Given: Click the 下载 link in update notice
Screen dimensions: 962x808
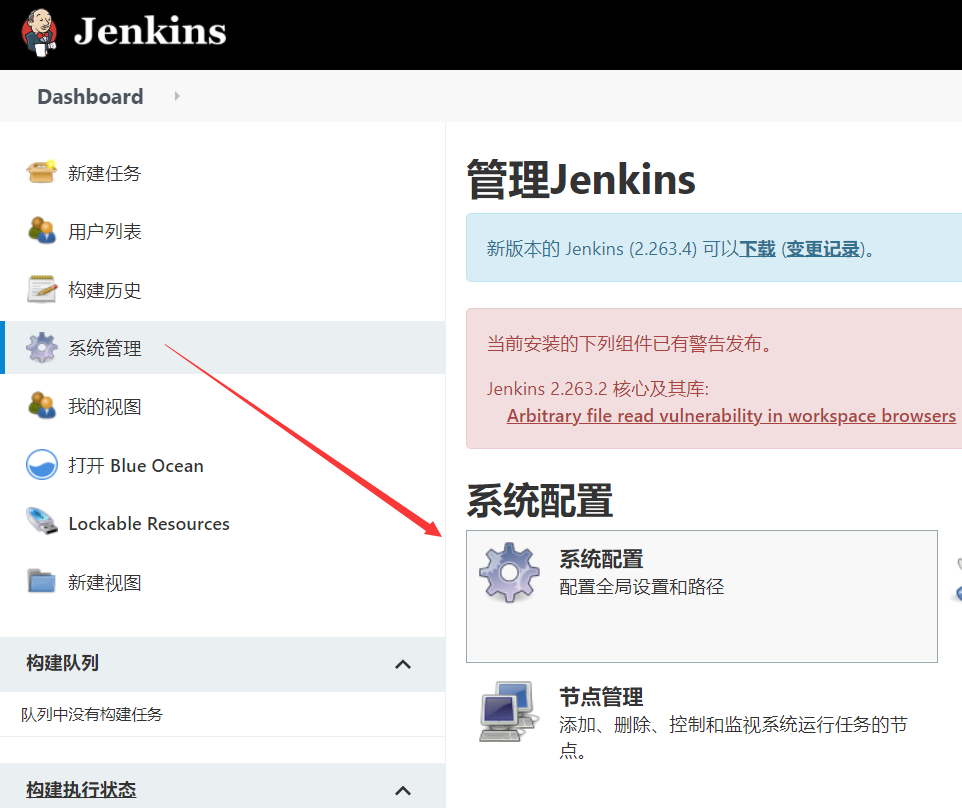Looking at the screenshot, I should pos(757,249).
